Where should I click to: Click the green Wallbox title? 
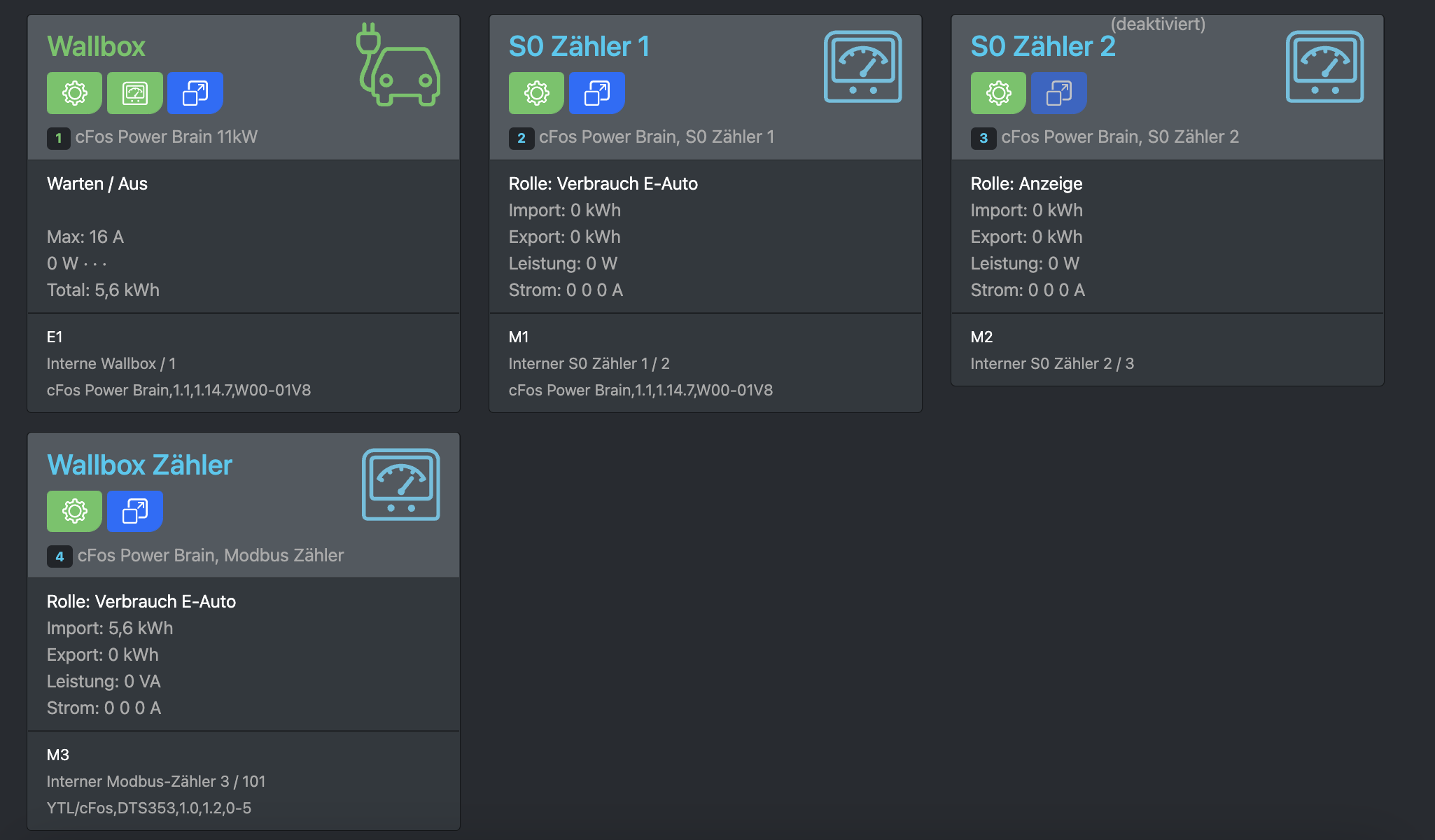click(96, 46)
